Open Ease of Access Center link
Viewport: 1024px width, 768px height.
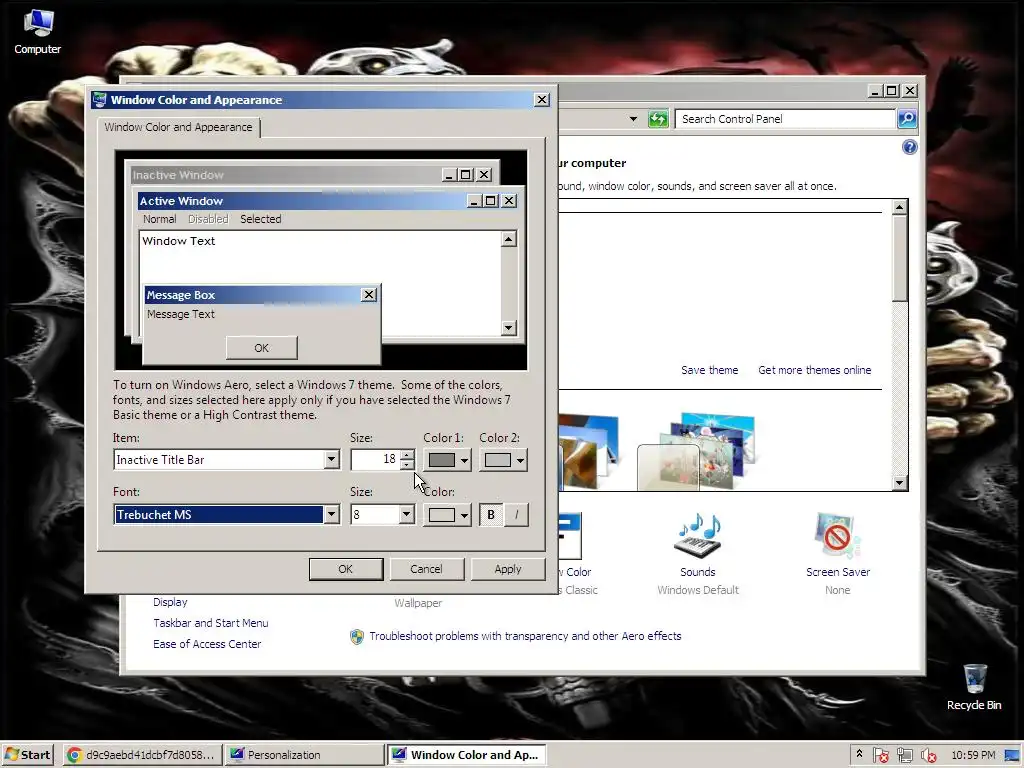point(207,644)
